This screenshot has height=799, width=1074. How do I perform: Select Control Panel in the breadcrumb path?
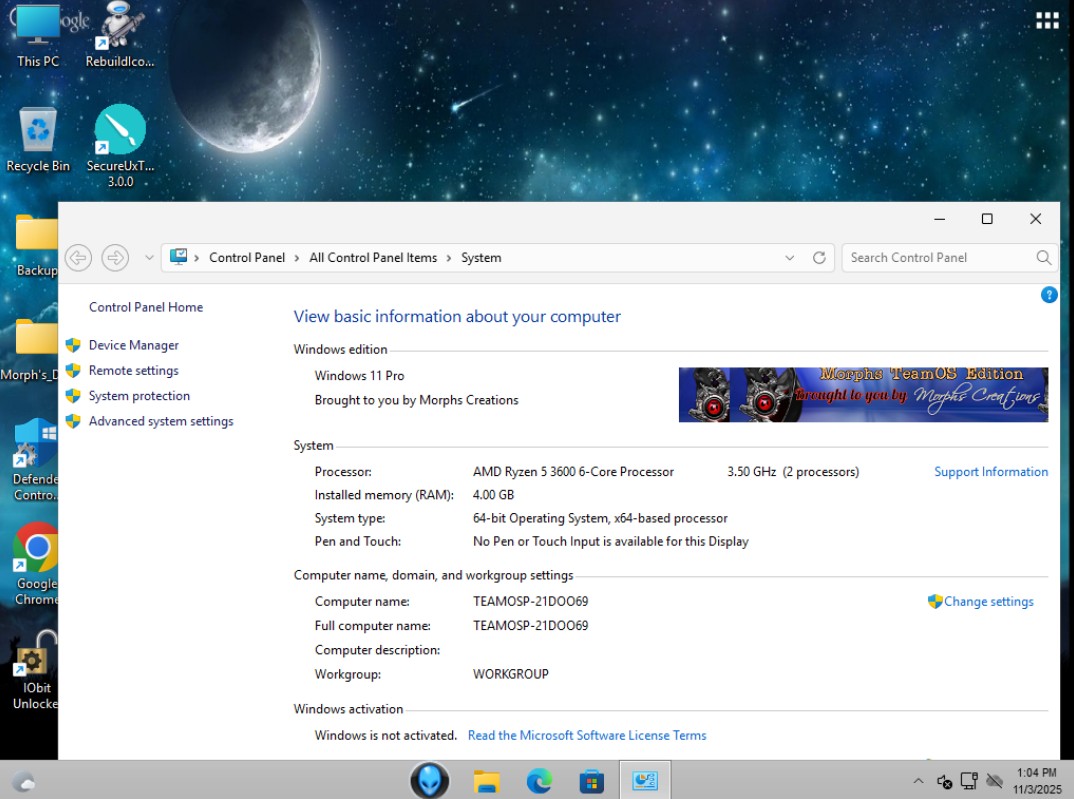(247, 258)
